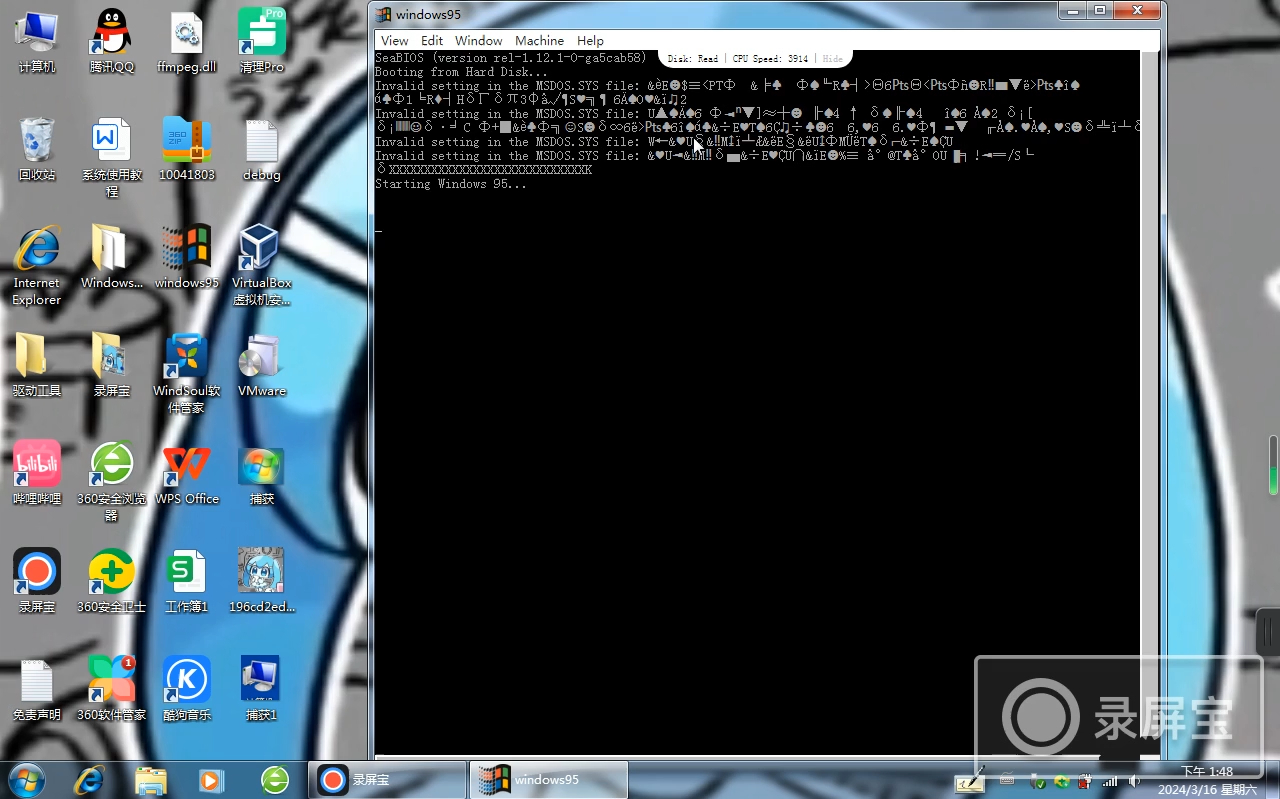This screenshot has width=1280, height=799.
Task: Launch Internet Explorer from the taskbar
Action: coord(90,780)
